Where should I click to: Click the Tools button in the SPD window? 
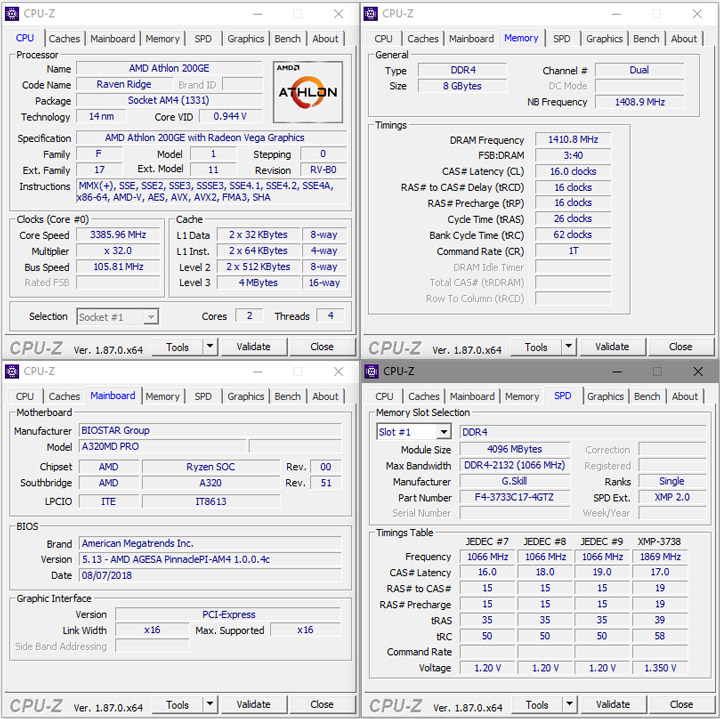tap(537, 705)
